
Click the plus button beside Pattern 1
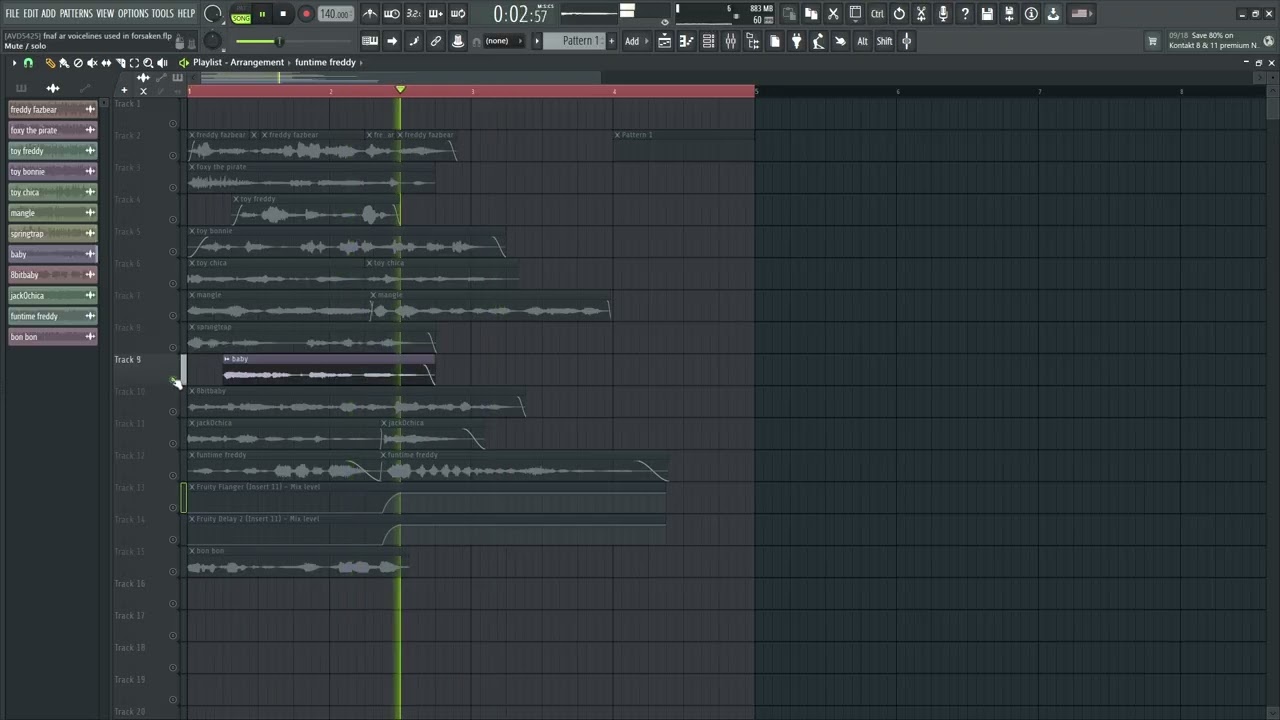(x=611, y=41)
